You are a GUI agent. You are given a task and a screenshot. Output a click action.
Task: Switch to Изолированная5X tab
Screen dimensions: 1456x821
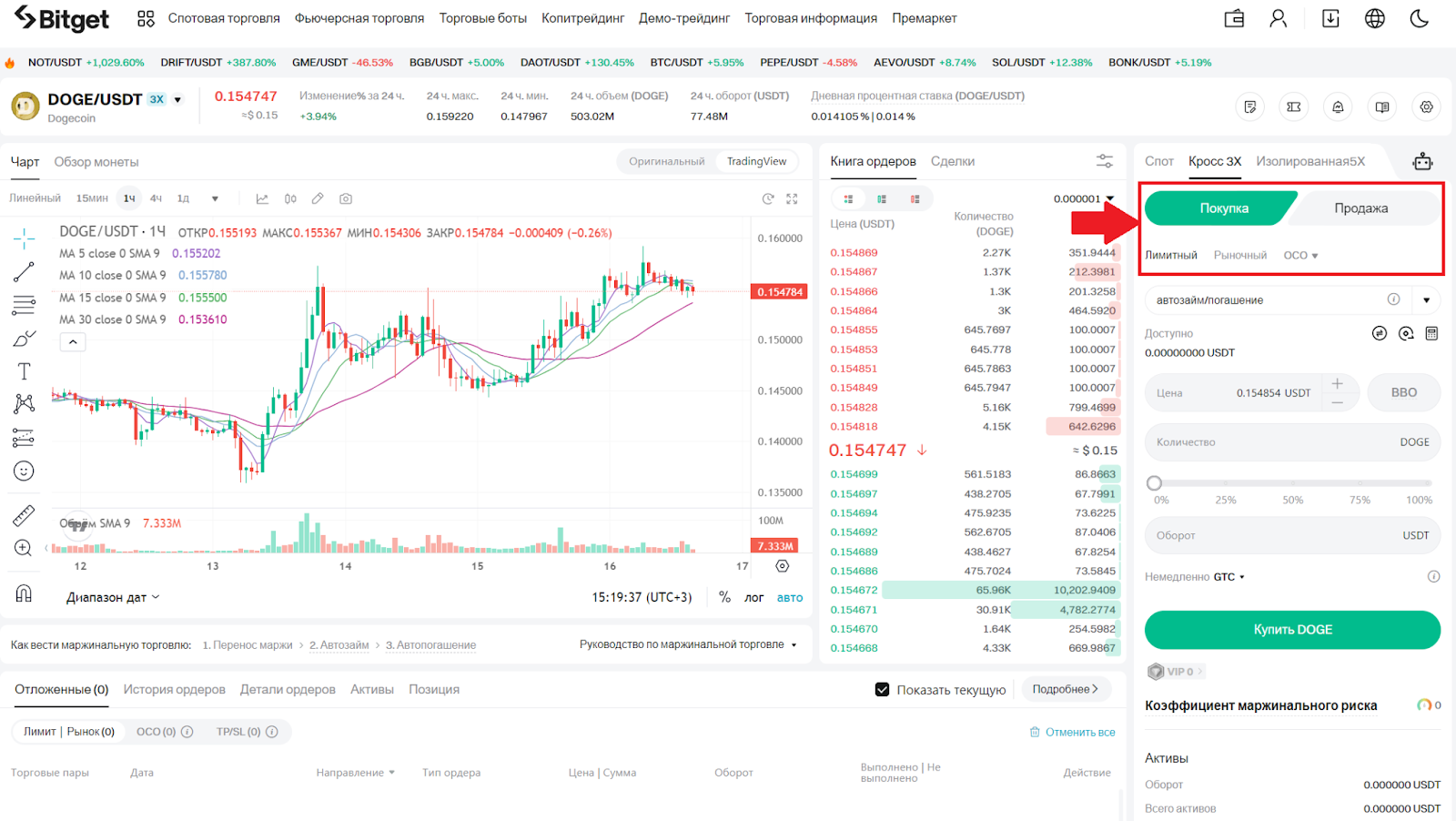[x=1310, y=161]
